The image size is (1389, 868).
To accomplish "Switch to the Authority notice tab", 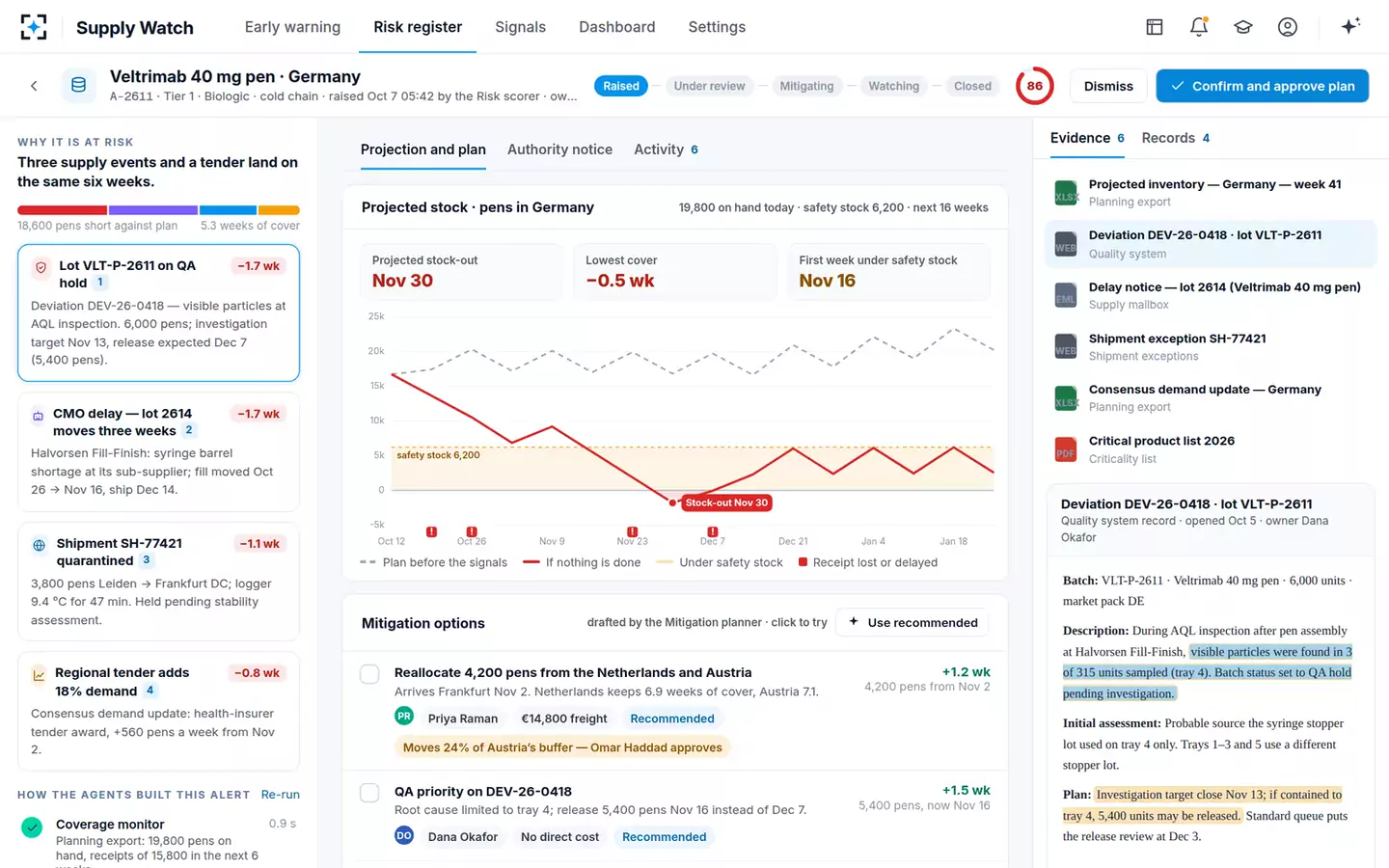I will 559,149.
